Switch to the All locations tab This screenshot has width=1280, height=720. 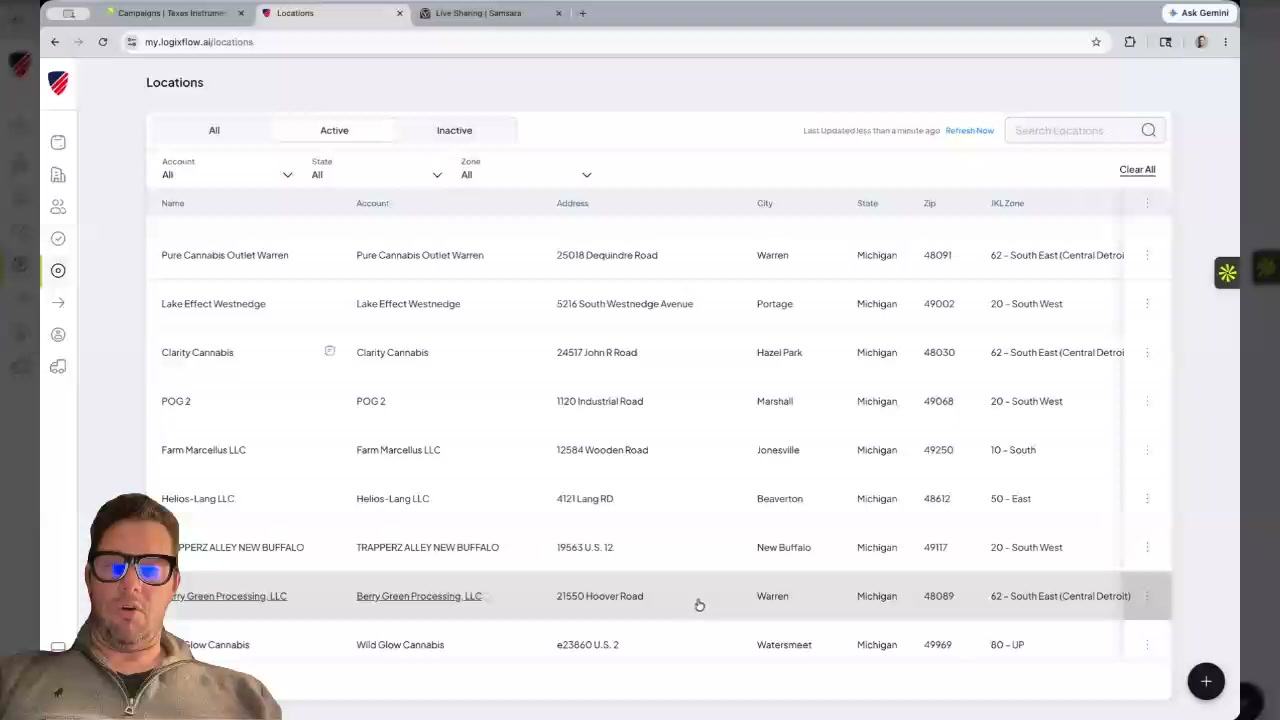(214, 130)
